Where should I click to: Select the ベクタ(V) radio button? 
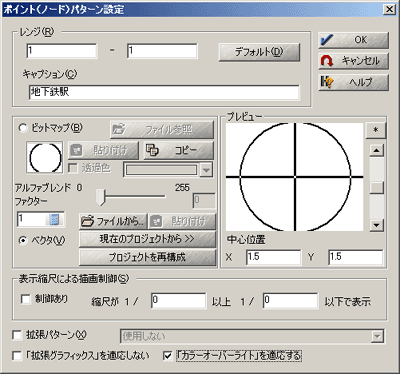click(23, 240)
